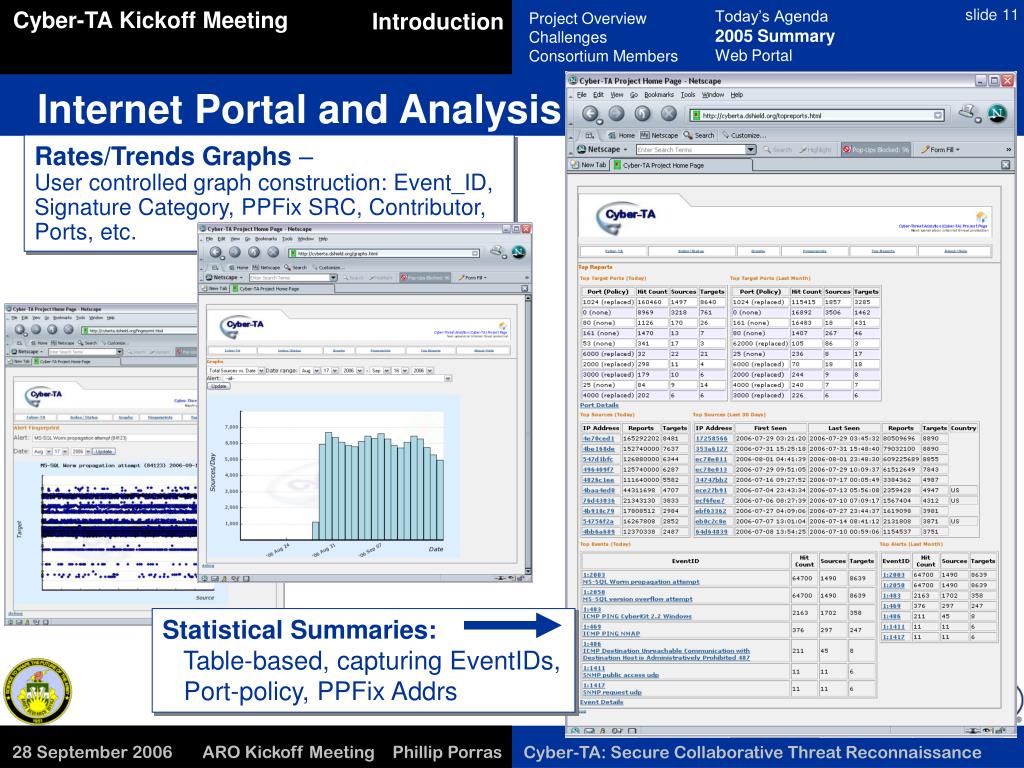Screen dimensions: 1024x768
Task: Click the Cyber-TA logo on the top reports page
Action: point(626,217)
